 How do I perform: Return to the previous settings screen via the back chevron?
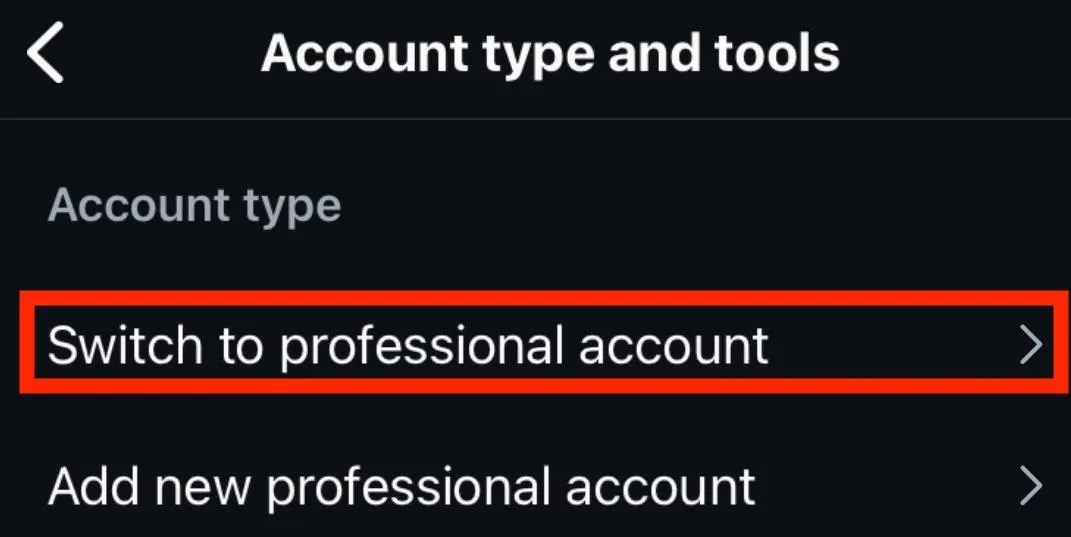click(45, 52)
